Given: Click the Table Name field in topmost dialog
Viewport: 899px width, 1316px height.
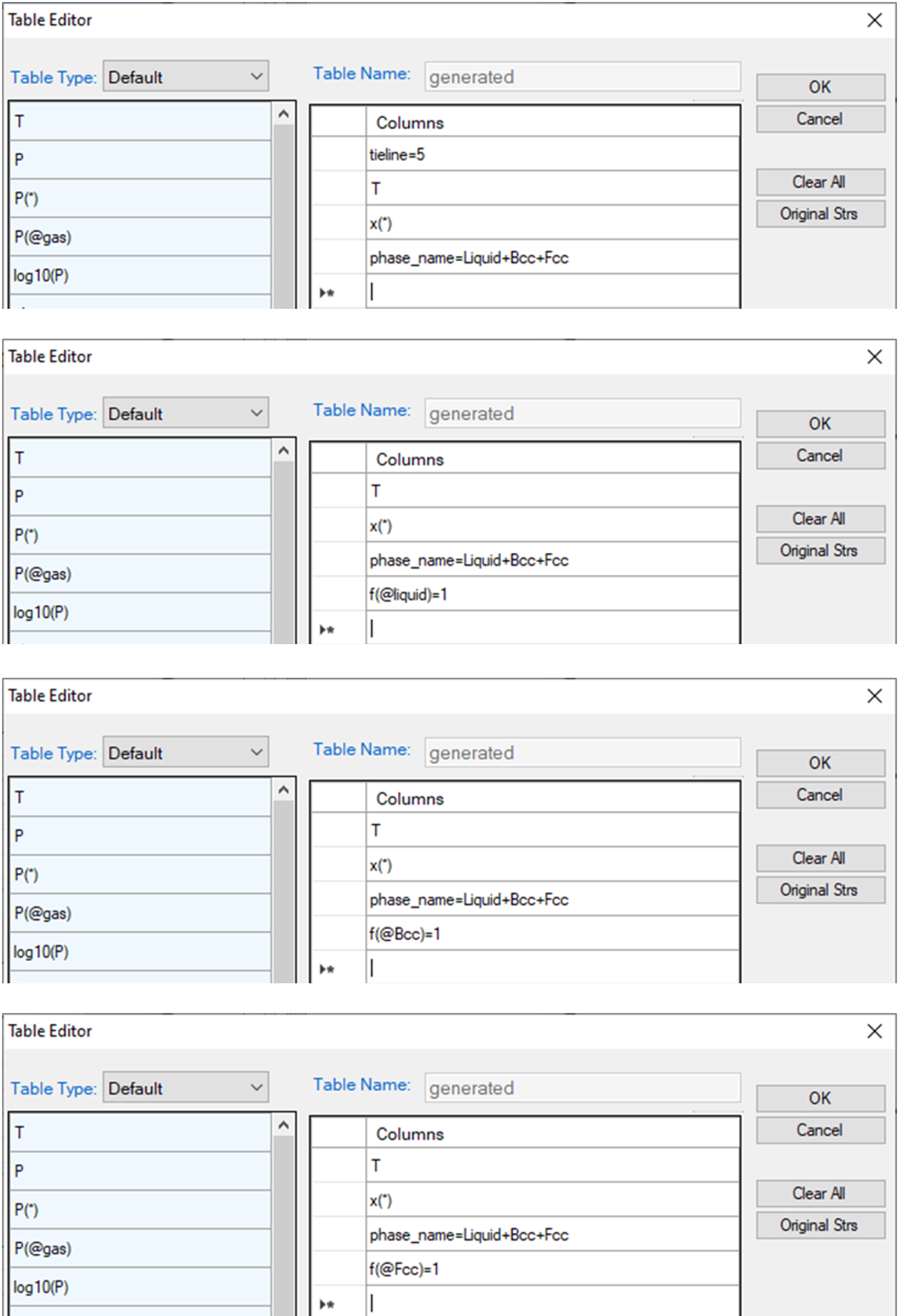Looking at the screenshot, I should (x=582, y=77).
